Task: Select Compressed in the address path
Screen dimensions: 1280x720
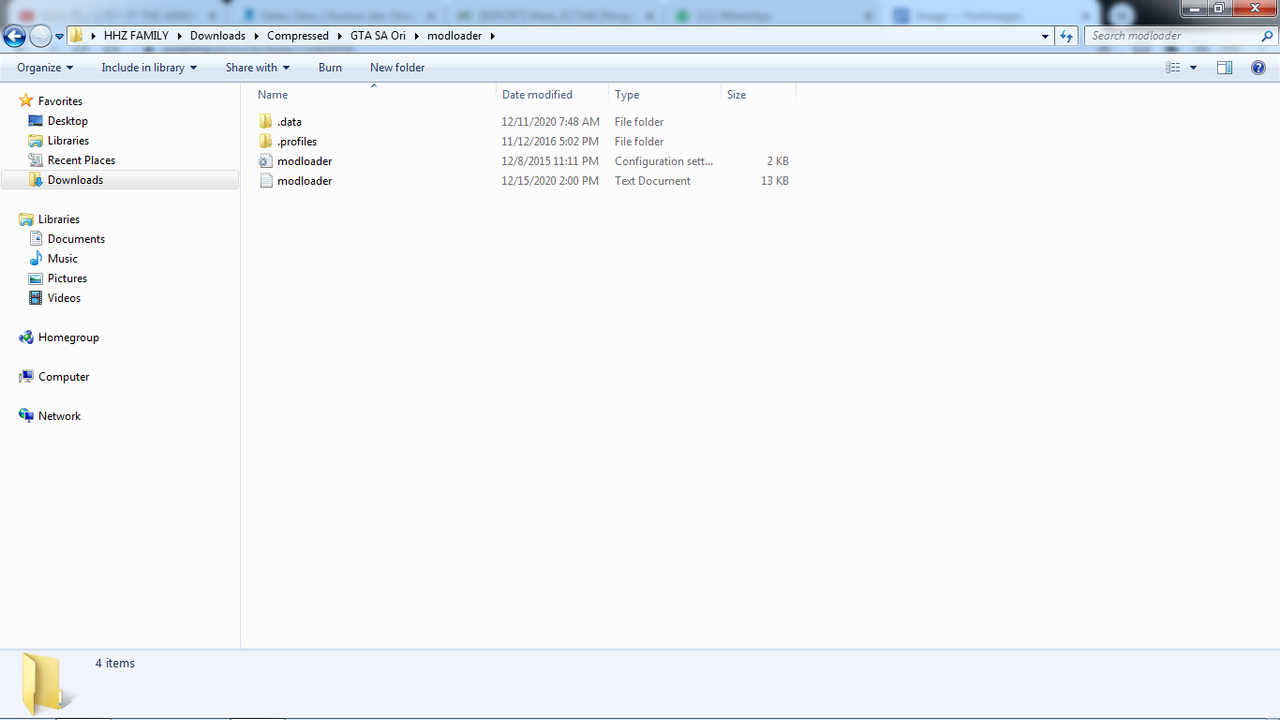Action: tap(298, 36)
